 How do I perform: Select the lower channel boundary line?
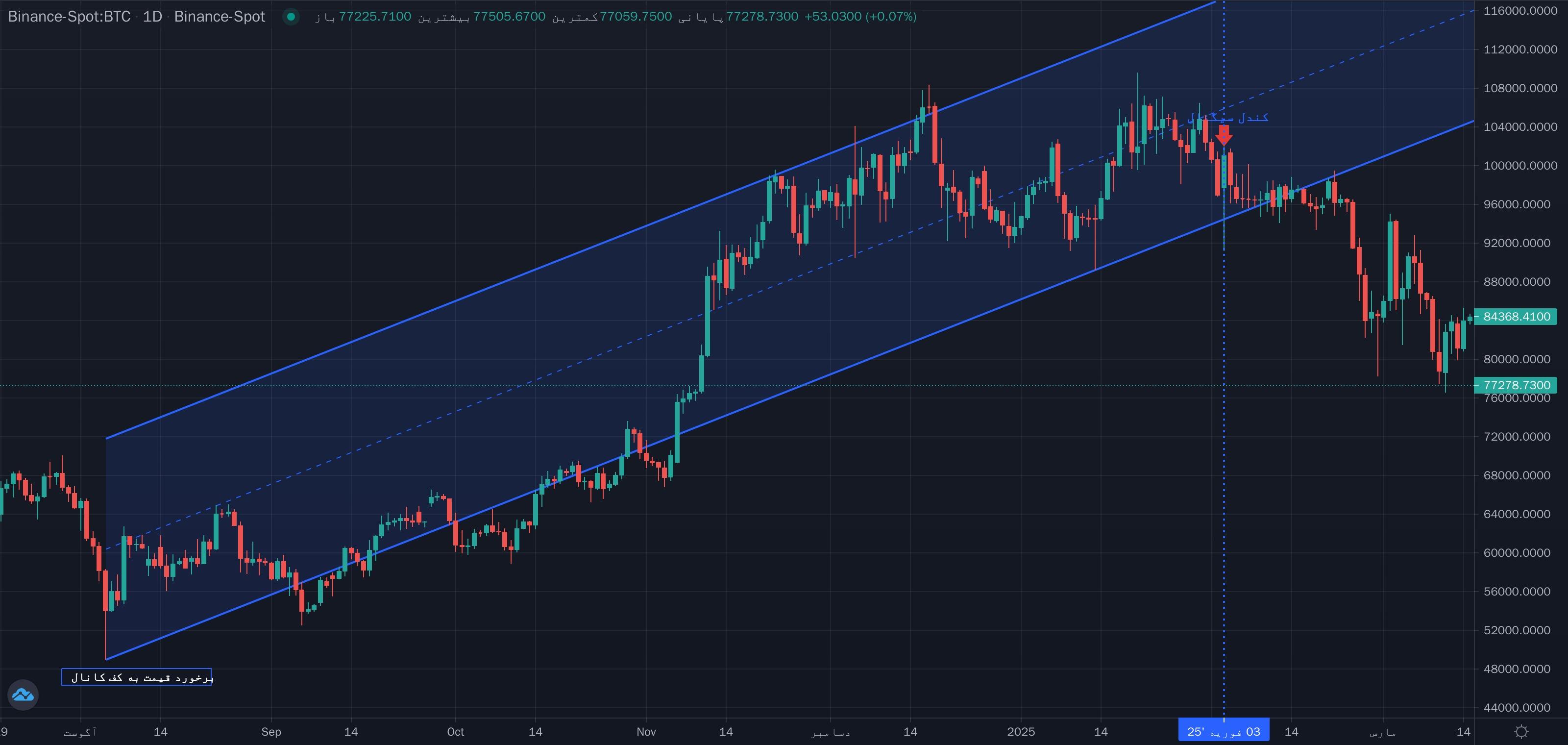[790, 390]
